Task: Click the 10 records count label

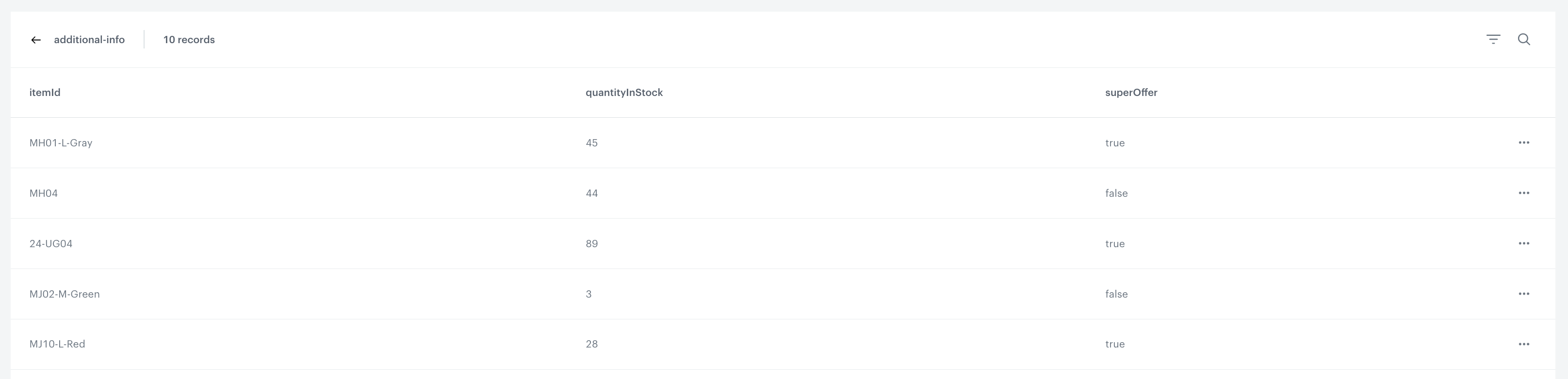Action: click(x=189, y=40)
